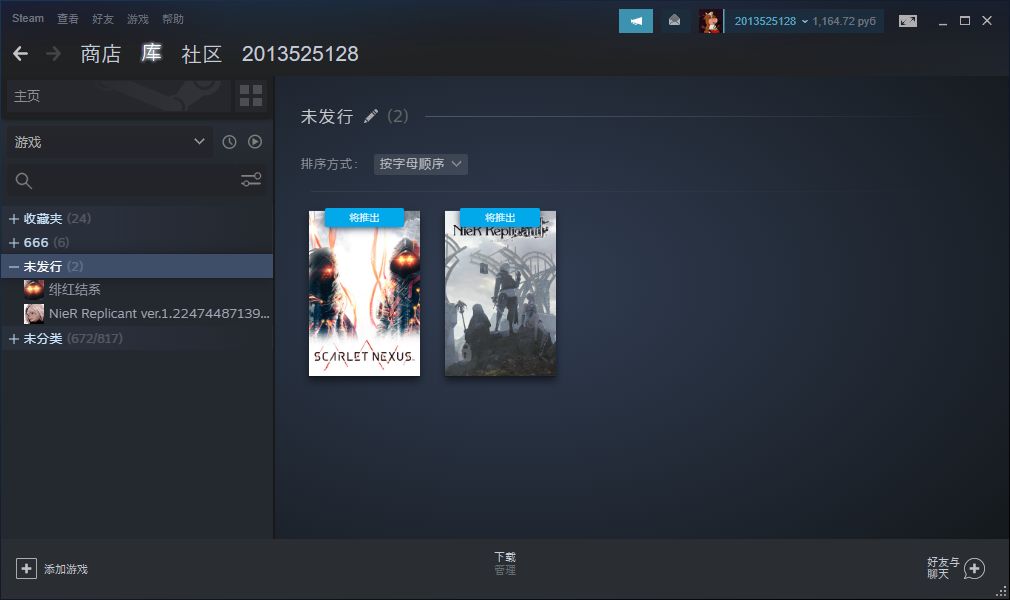Switch to collections grid view icon
The height and width of the screenshot is (600, 1010).
pos(251,95)
